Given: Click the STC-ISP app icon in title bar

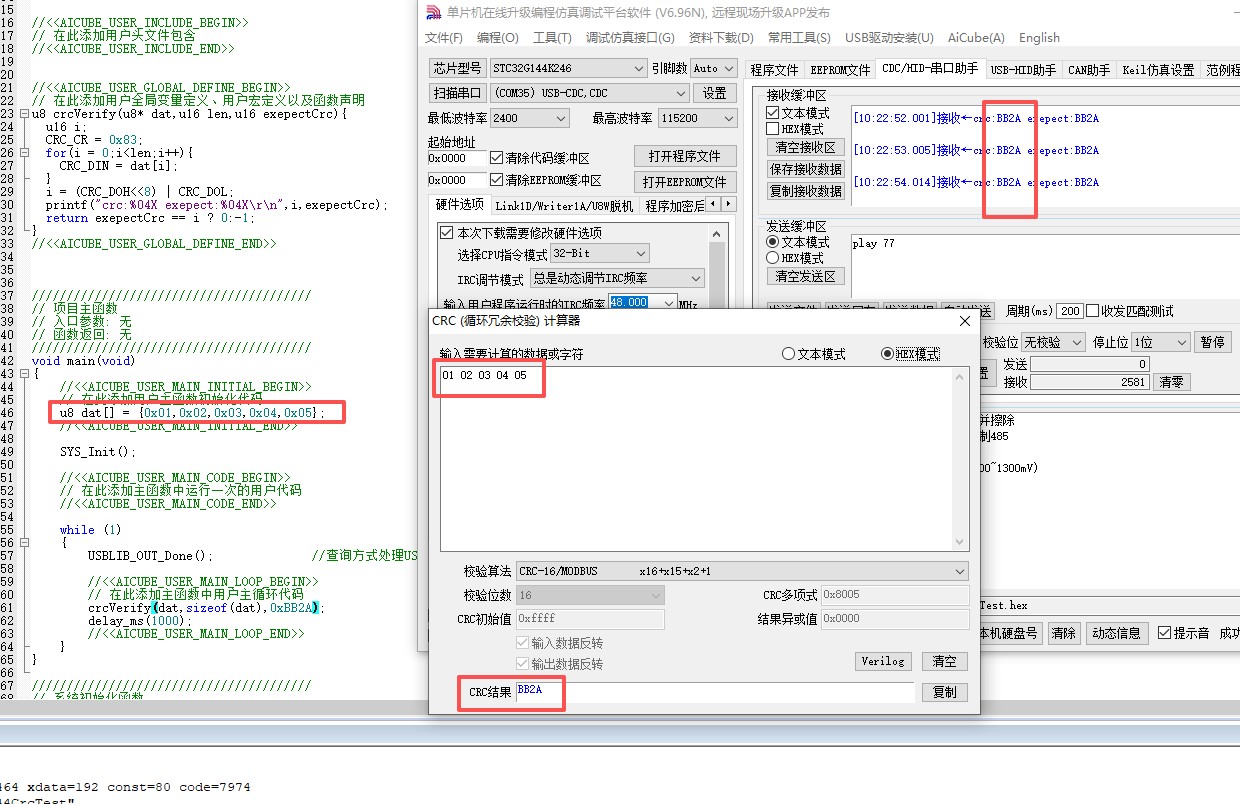Looking at the screenshot, I should (x=432, y=13).
